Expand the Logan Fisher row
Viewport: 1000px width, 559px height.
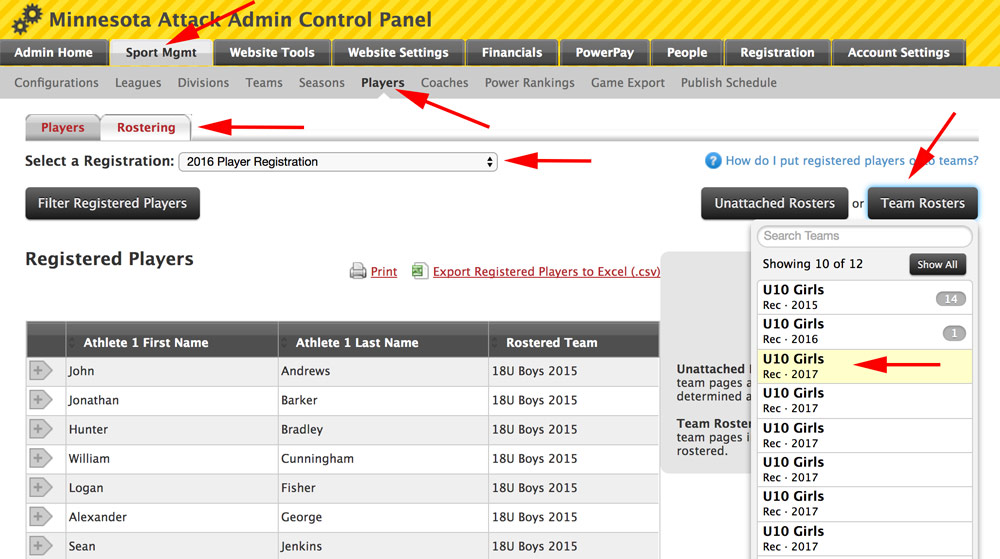[40, 488]
